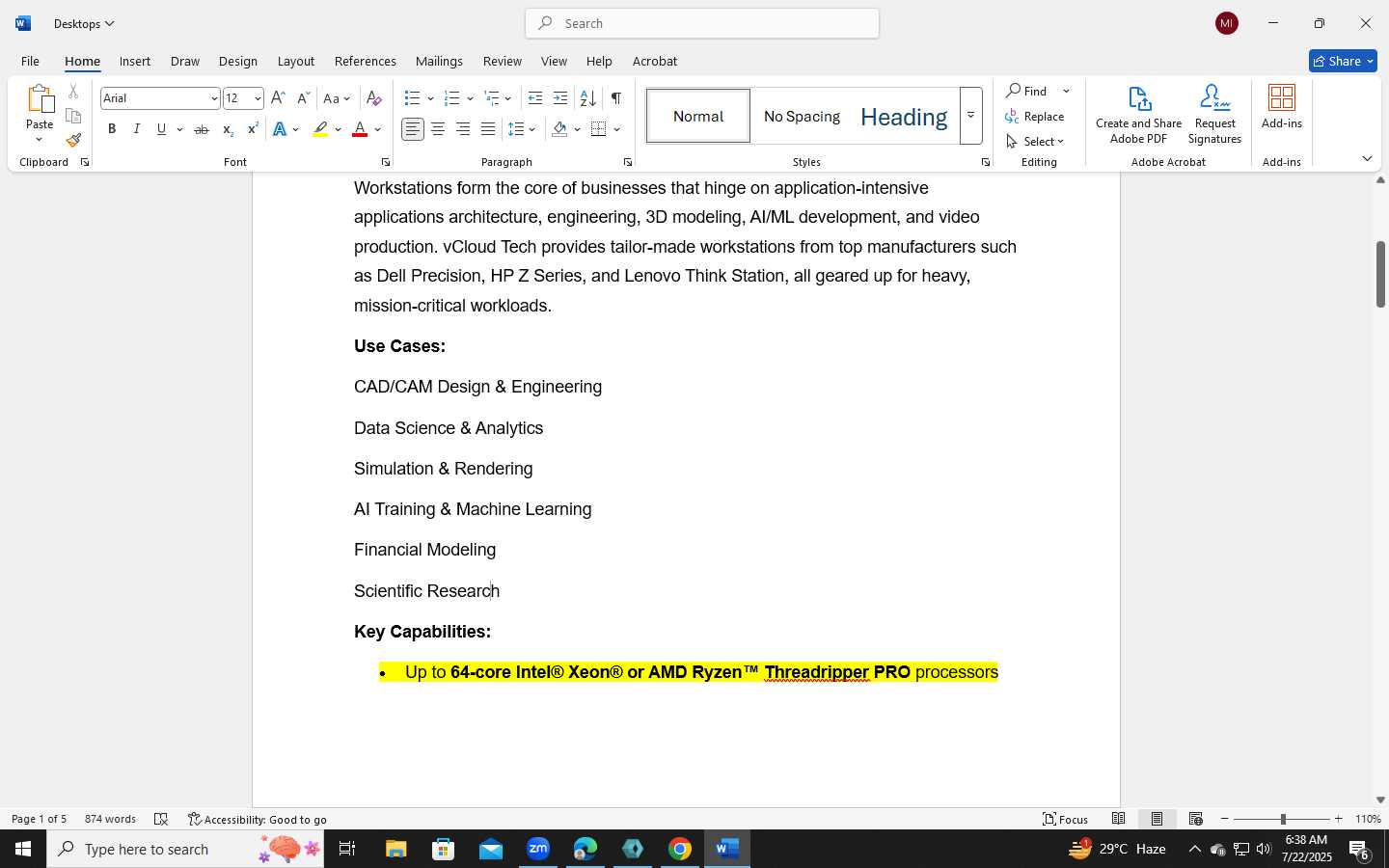The image size is (1389, 868).
Task: Toggle underline formatting
Action: [161, 129]
